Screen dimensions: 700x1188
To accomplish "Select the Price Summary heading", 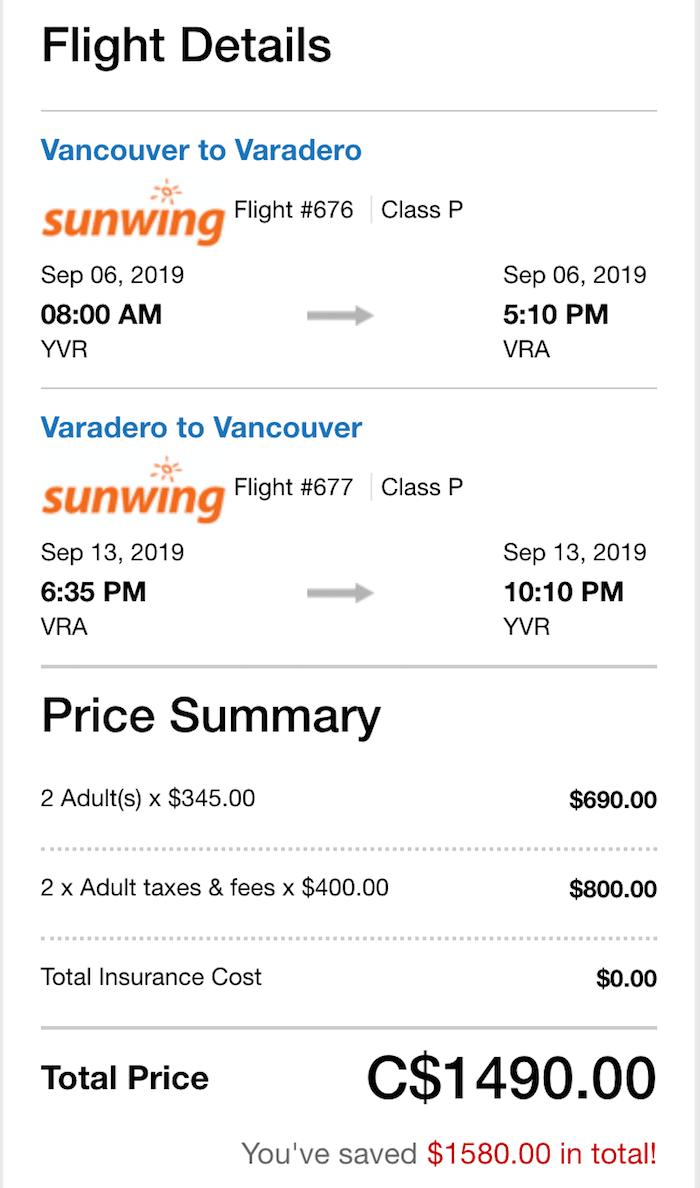I will pyautogui.click(x=211, y=716).
